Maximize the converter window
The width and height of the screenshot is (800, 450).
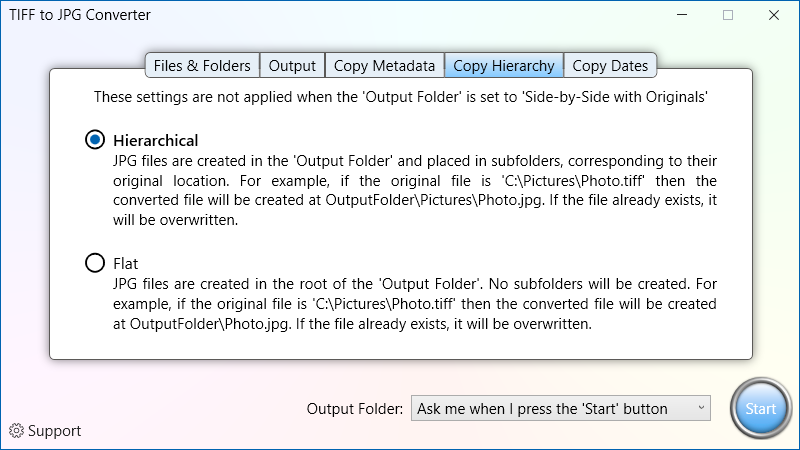(728, 15)
